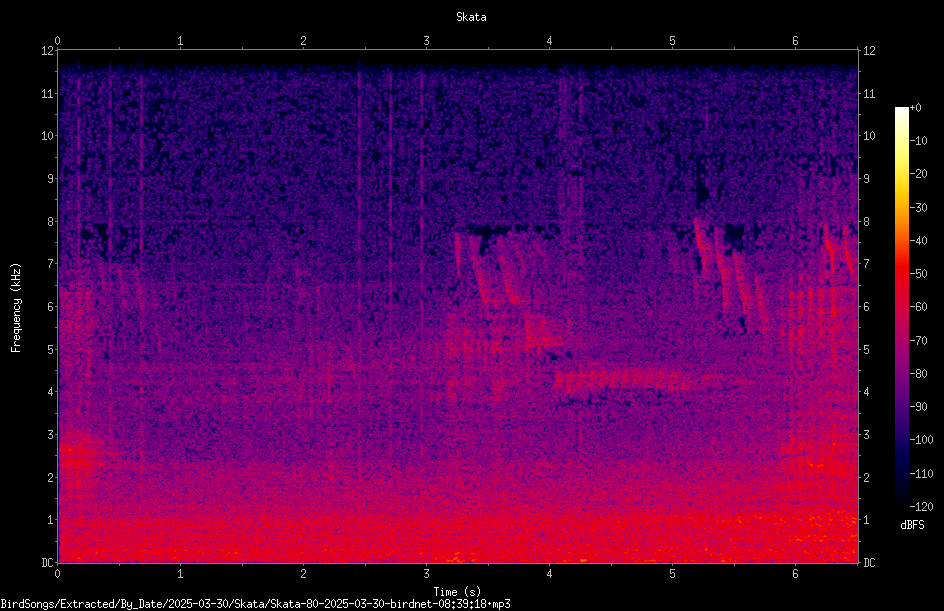Viewport: 944px width, 611px height.
Task: Select the "-110" colorbar label
Action: 921,474
